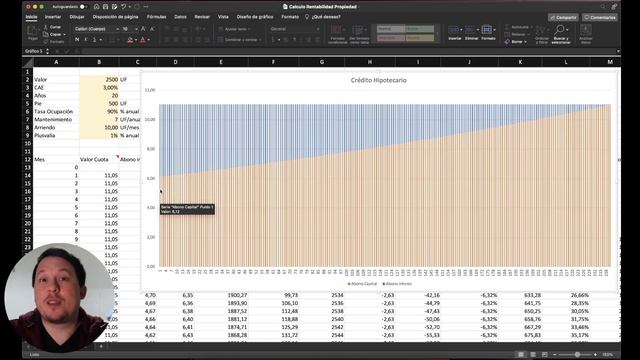
Task: Click the Save icon in title bar
Action: point(105,7)
